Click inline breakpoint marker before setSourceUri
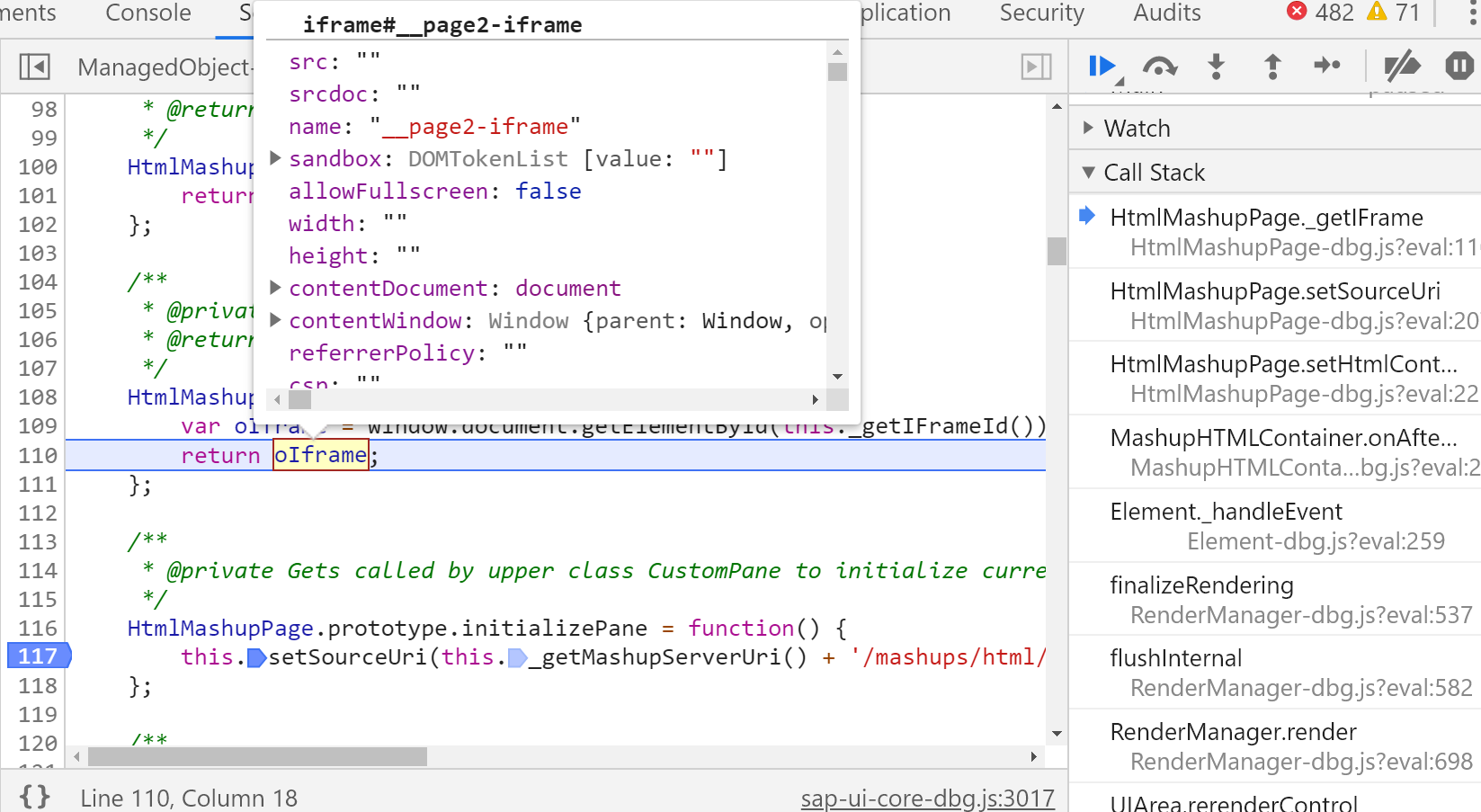The width and height of the screenshot is (1481, 812). (x=256, y=657)
